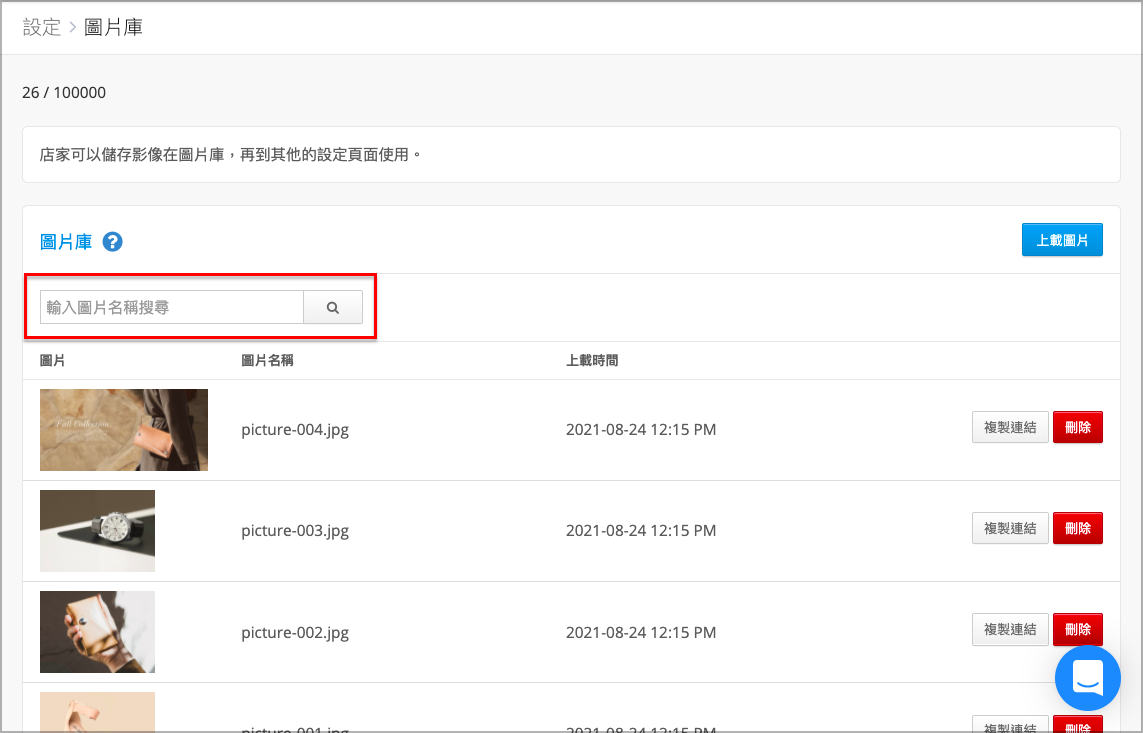
Task: Open the picture-004.jpg thumbnail
Action: tap(124, 430)
